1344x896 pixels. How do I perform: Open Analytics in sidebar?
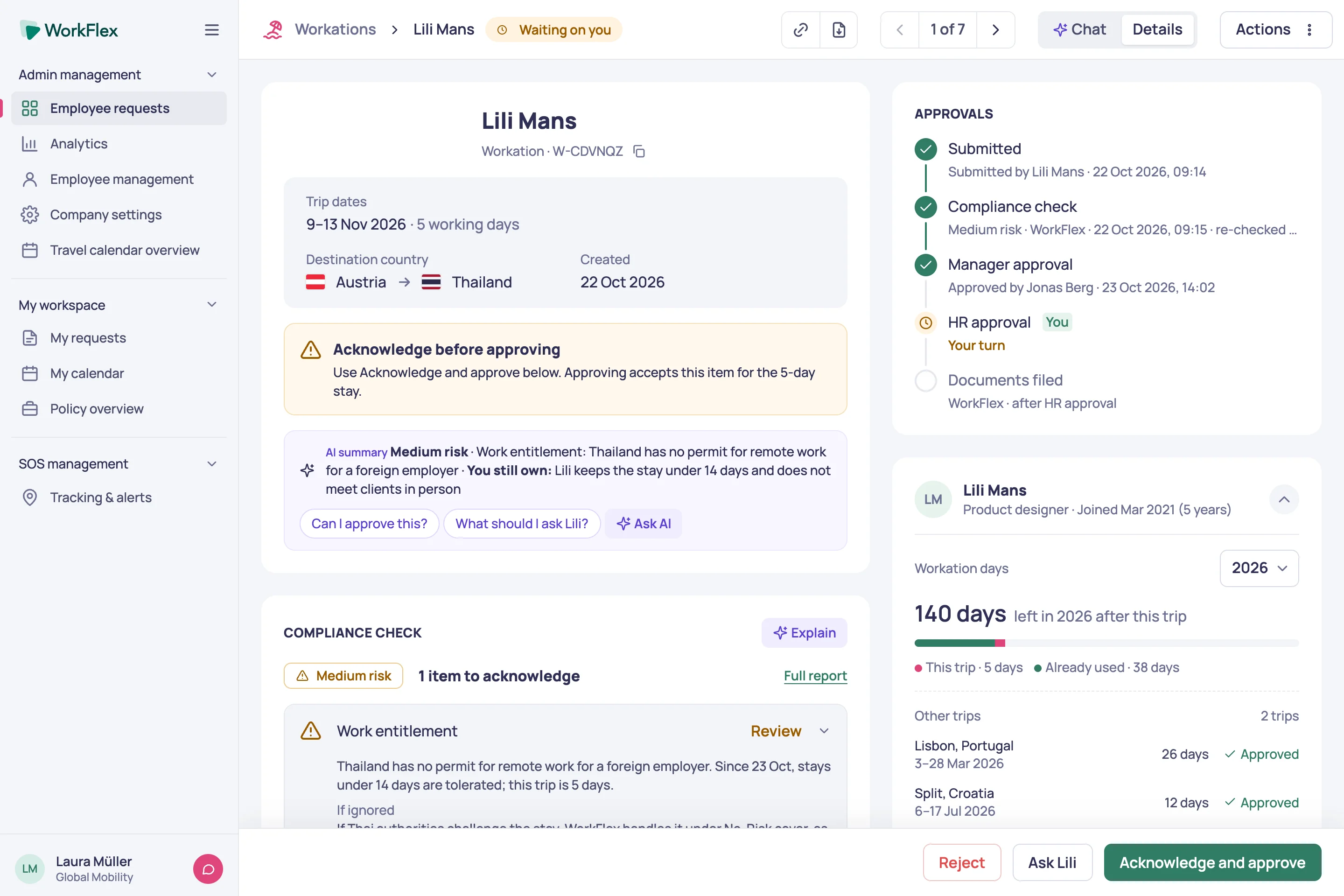click(119, 143)
